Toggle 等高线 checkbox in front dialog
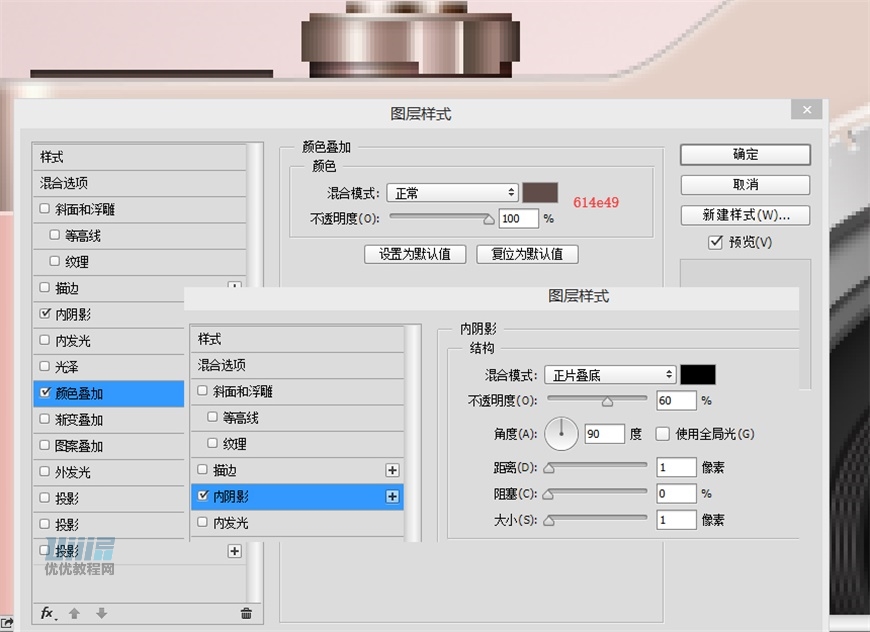The height and width of the screenshot is (632, 870). pos(212,417)
